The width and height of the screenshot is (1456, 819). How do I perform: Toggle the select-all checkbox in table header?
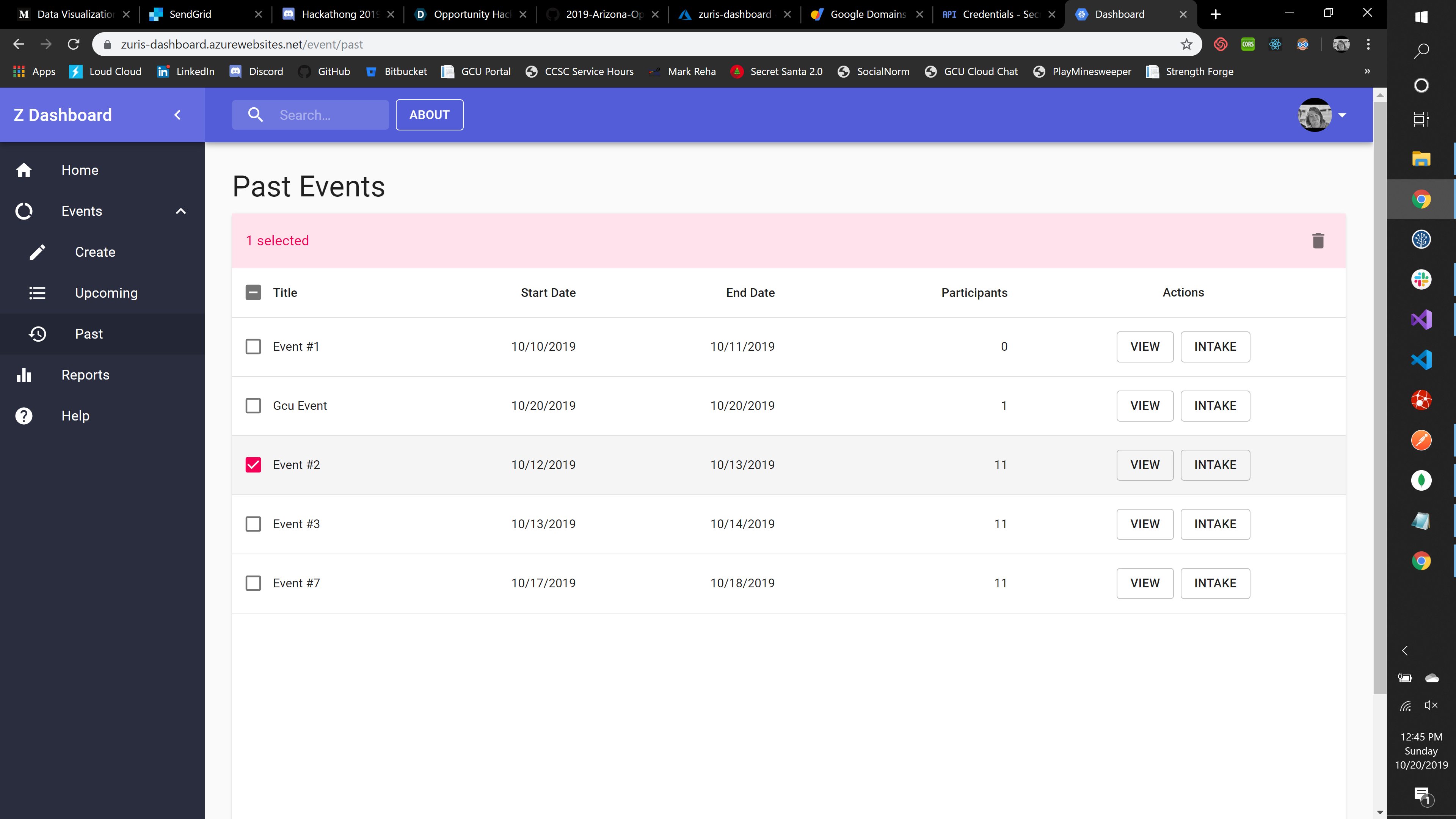253,293
